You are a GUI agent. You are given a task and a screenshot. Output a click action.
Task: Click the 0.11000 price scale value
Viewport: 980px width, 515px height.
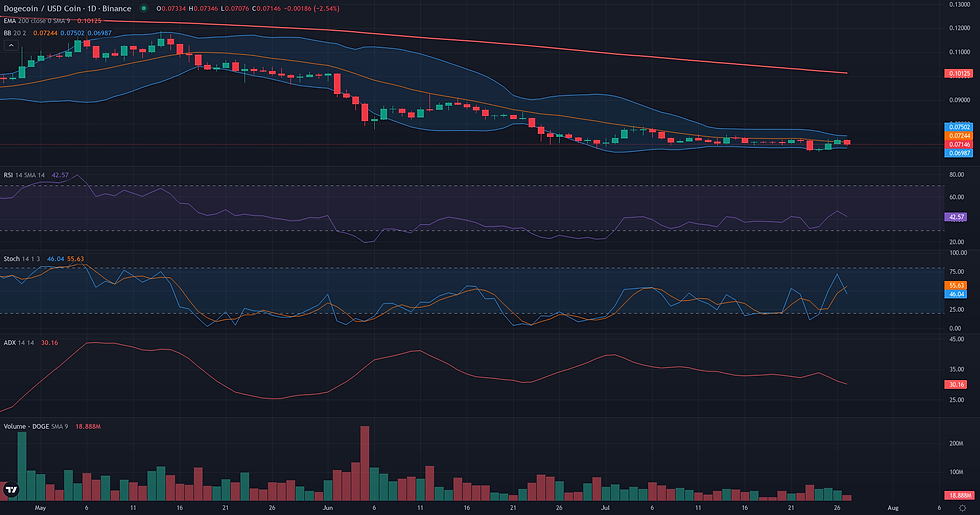959,52
